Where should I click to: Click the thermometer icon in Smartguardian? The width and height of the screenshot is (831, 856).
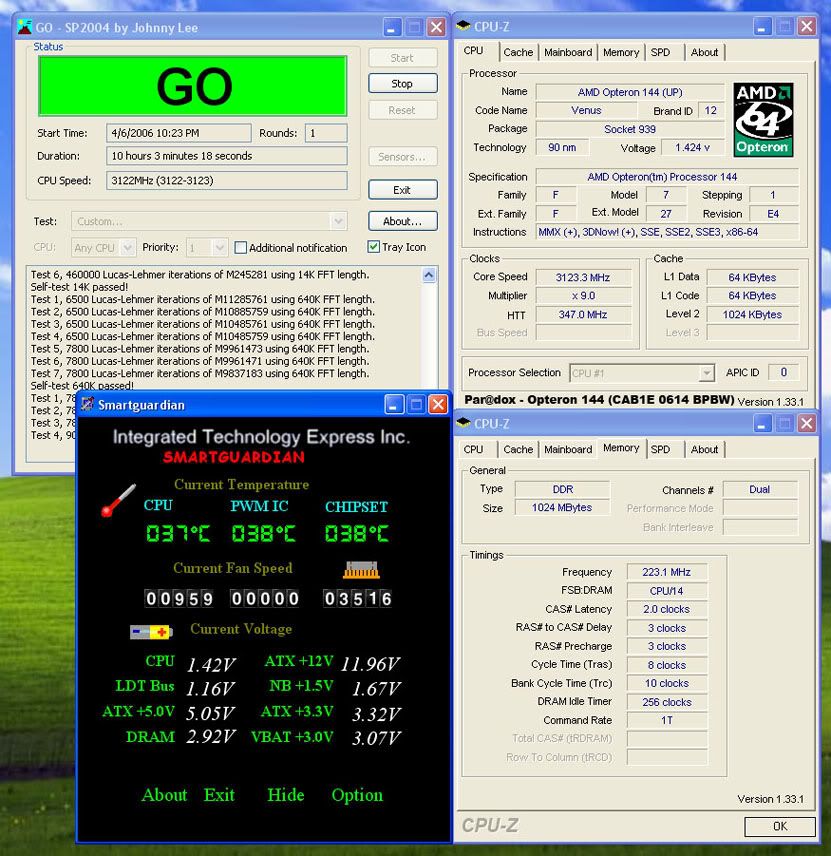click(x=118, y=500)
